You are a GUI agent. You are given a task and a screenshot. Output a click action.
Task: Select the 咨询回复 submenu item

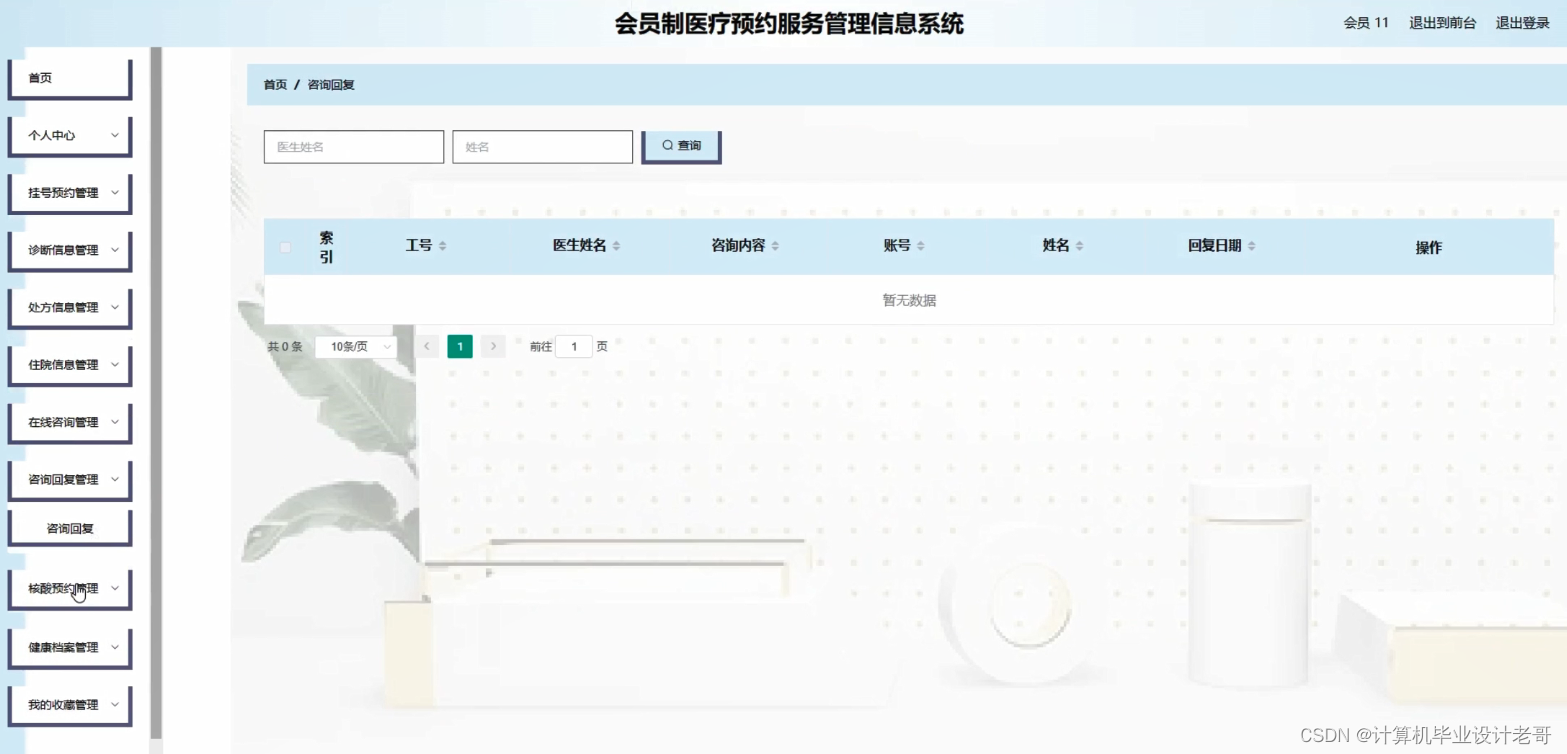coord(70,528)
